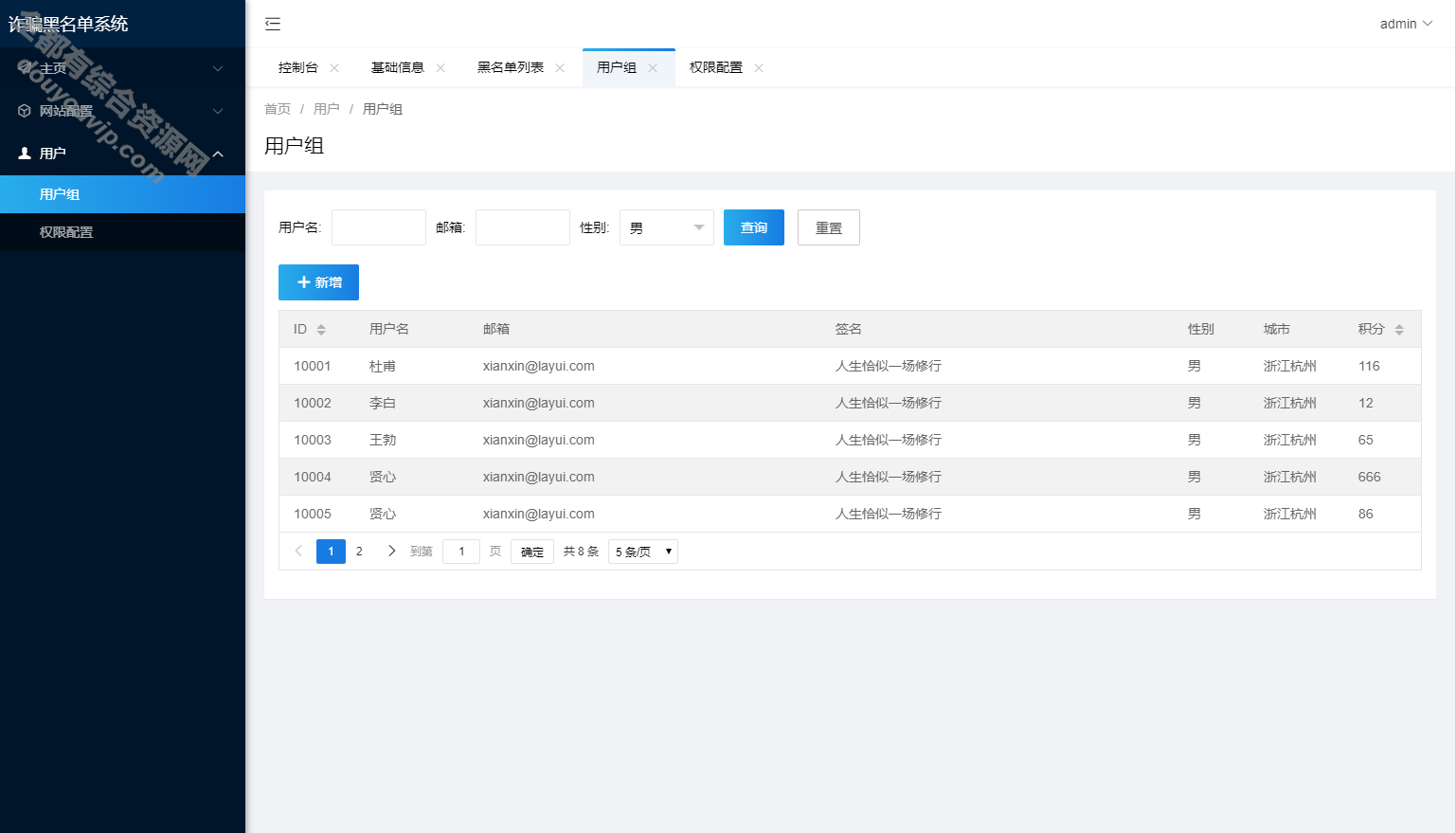
Task: Click the 签名 text in row 10001
Action: click(889, 366)
